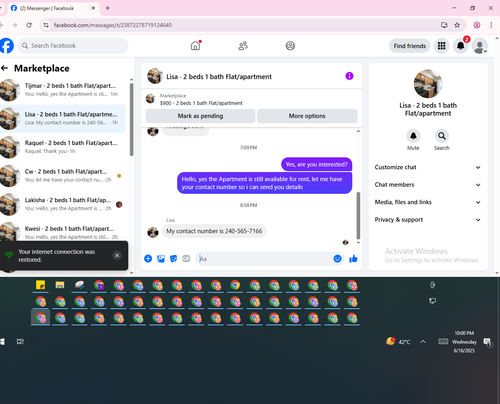Click the back arrow beside Marketplace
Image resolution: width=500 pixels, height=404 pixels.
click(4, 68)
